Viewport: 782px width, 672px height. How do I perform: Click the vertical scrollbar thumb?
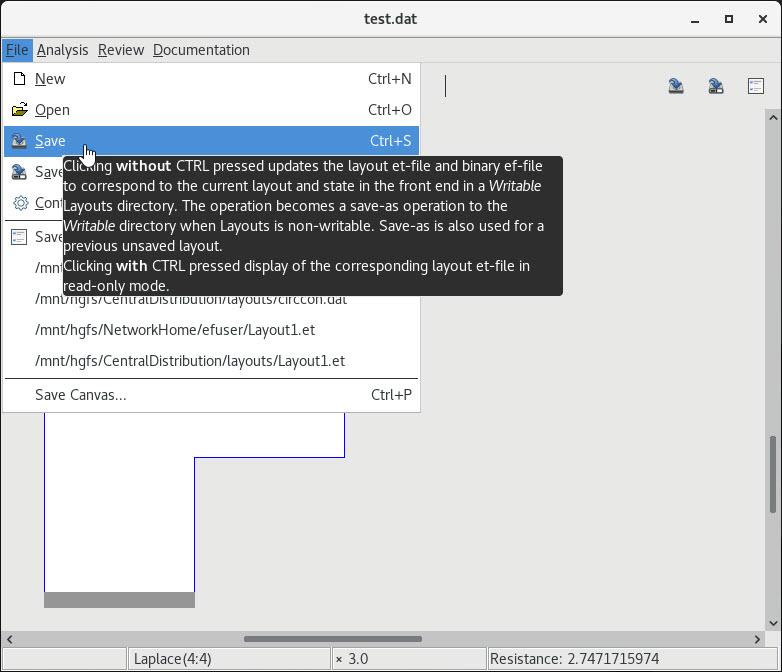click(x=773, y=475)
